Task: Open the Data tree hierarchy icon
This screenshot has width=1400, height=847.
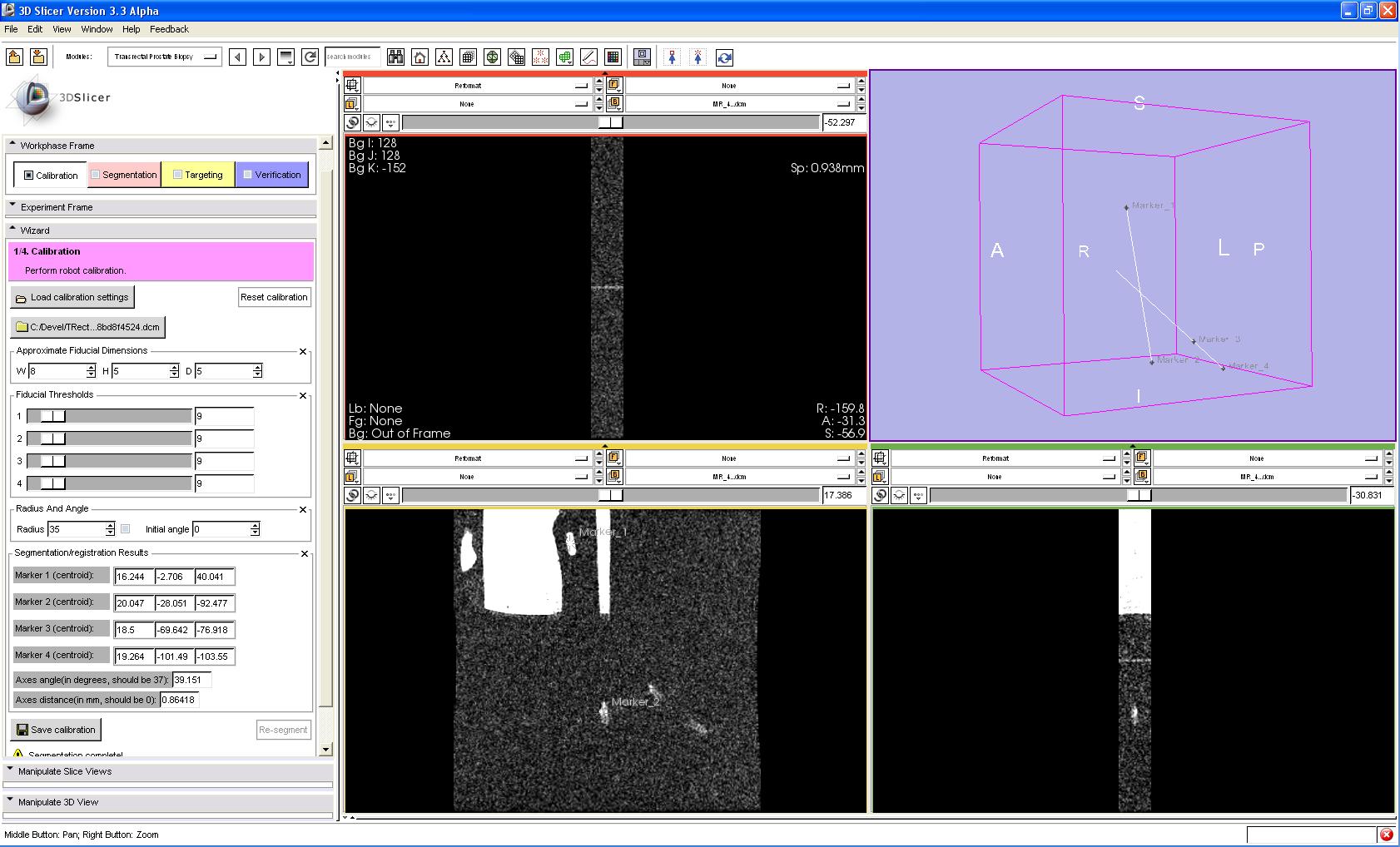Action: pos(444,57)
